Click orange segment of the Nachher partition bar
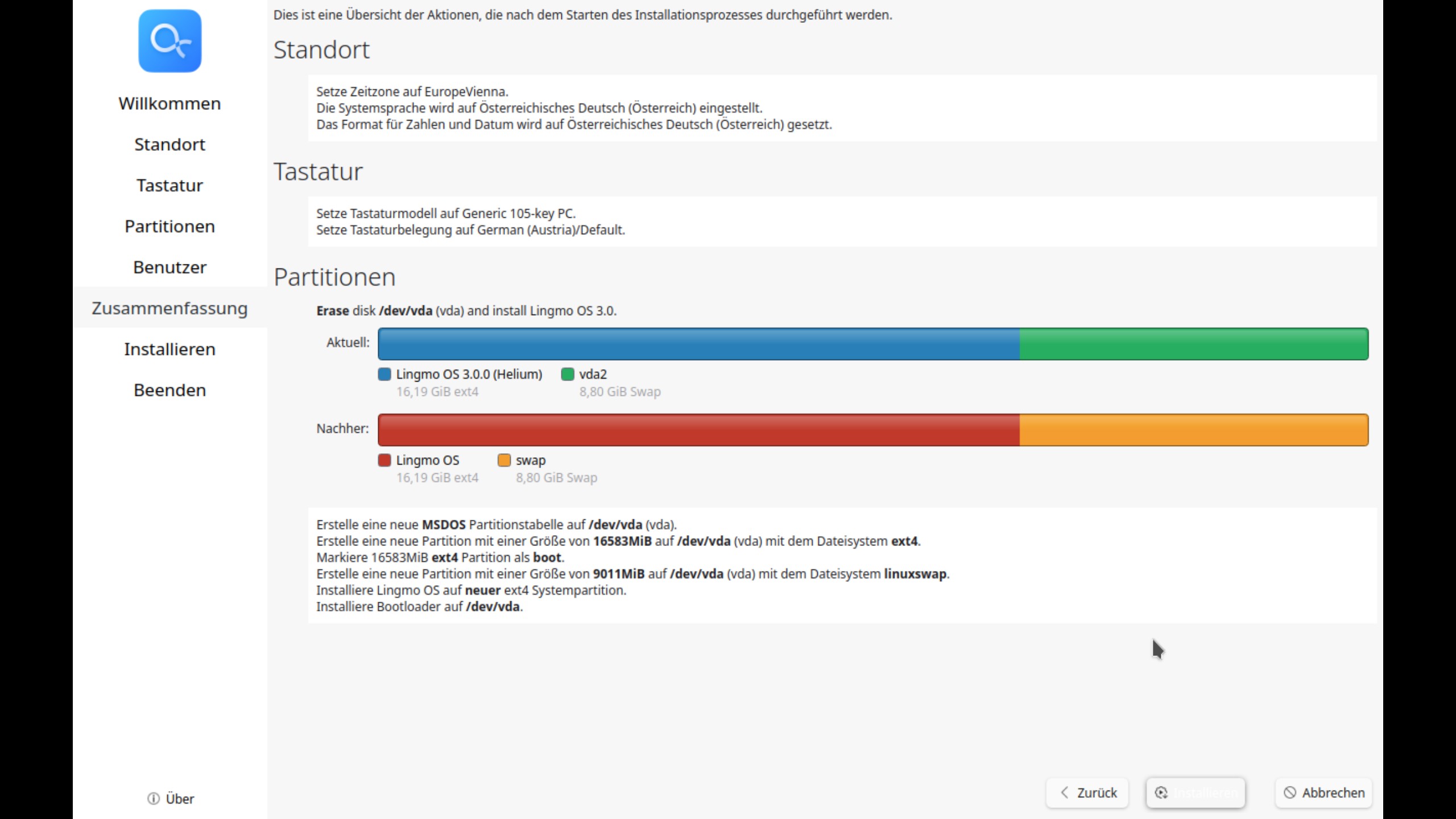The image size is (1456, 819). point(1194,430)
